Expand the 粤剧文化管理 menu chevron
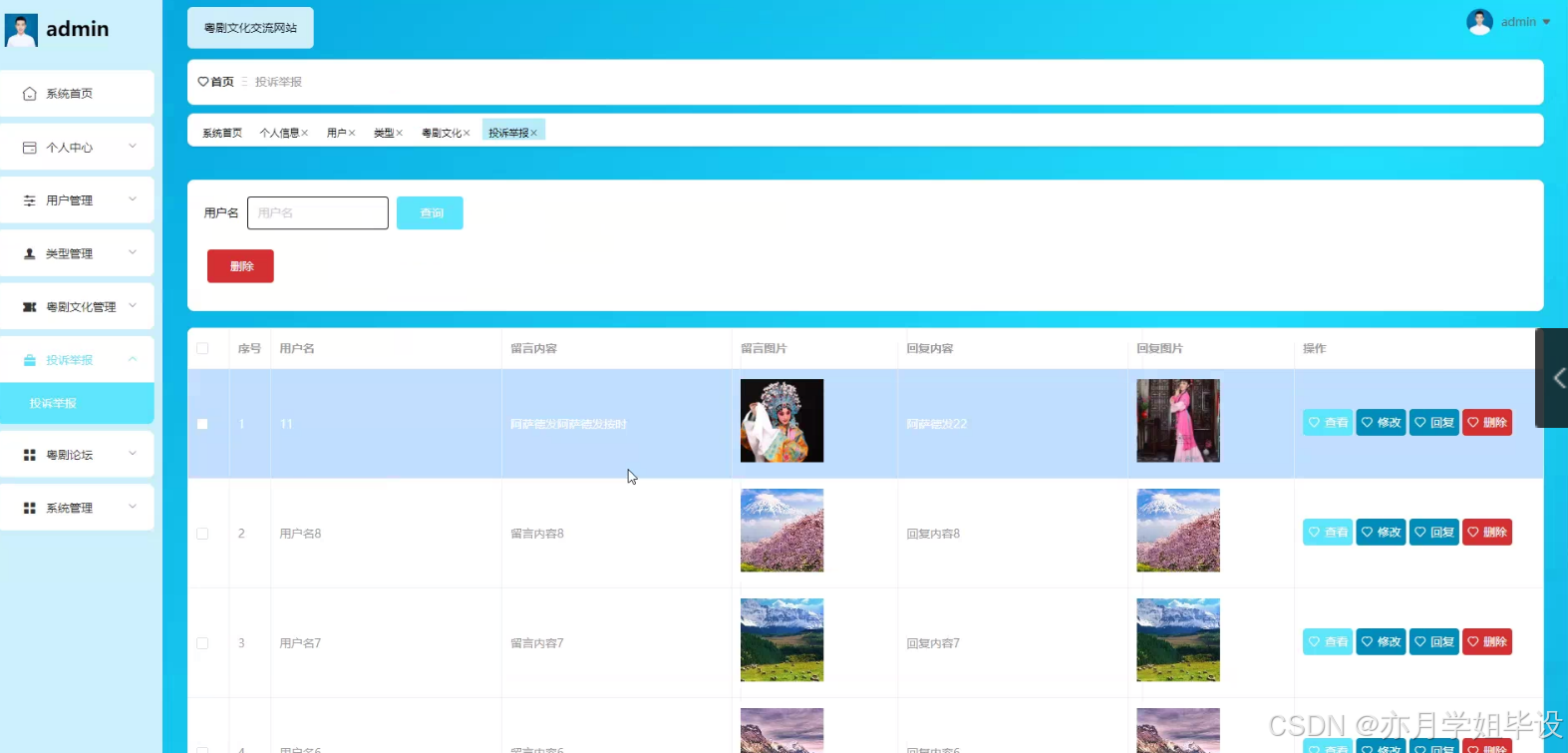The width and height of the screenshot is (1568, 753). tap(133, 306)
